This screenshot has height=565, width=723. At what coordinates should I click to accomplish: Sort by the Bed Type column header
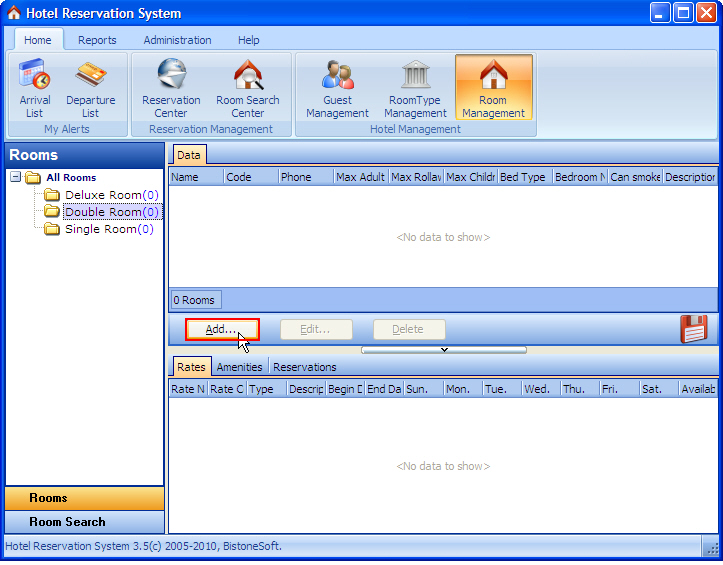[x=524, y=177]
